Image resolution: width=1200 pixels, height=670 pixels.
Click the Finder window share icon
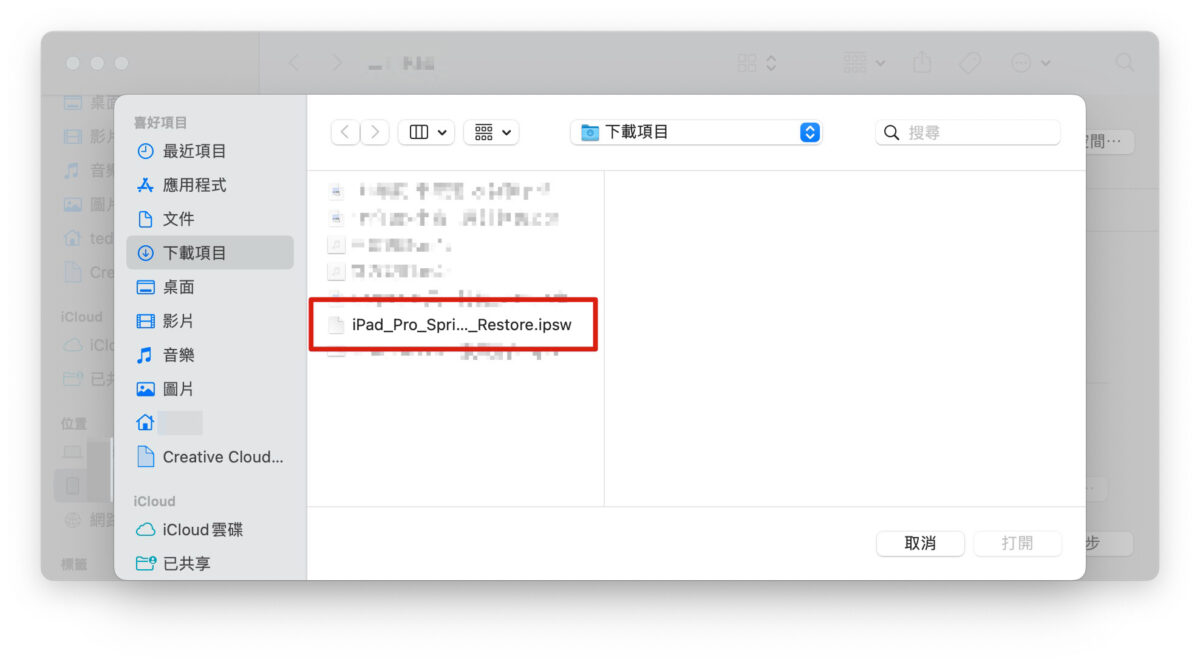pyautogui.click(x=922, y=63)
